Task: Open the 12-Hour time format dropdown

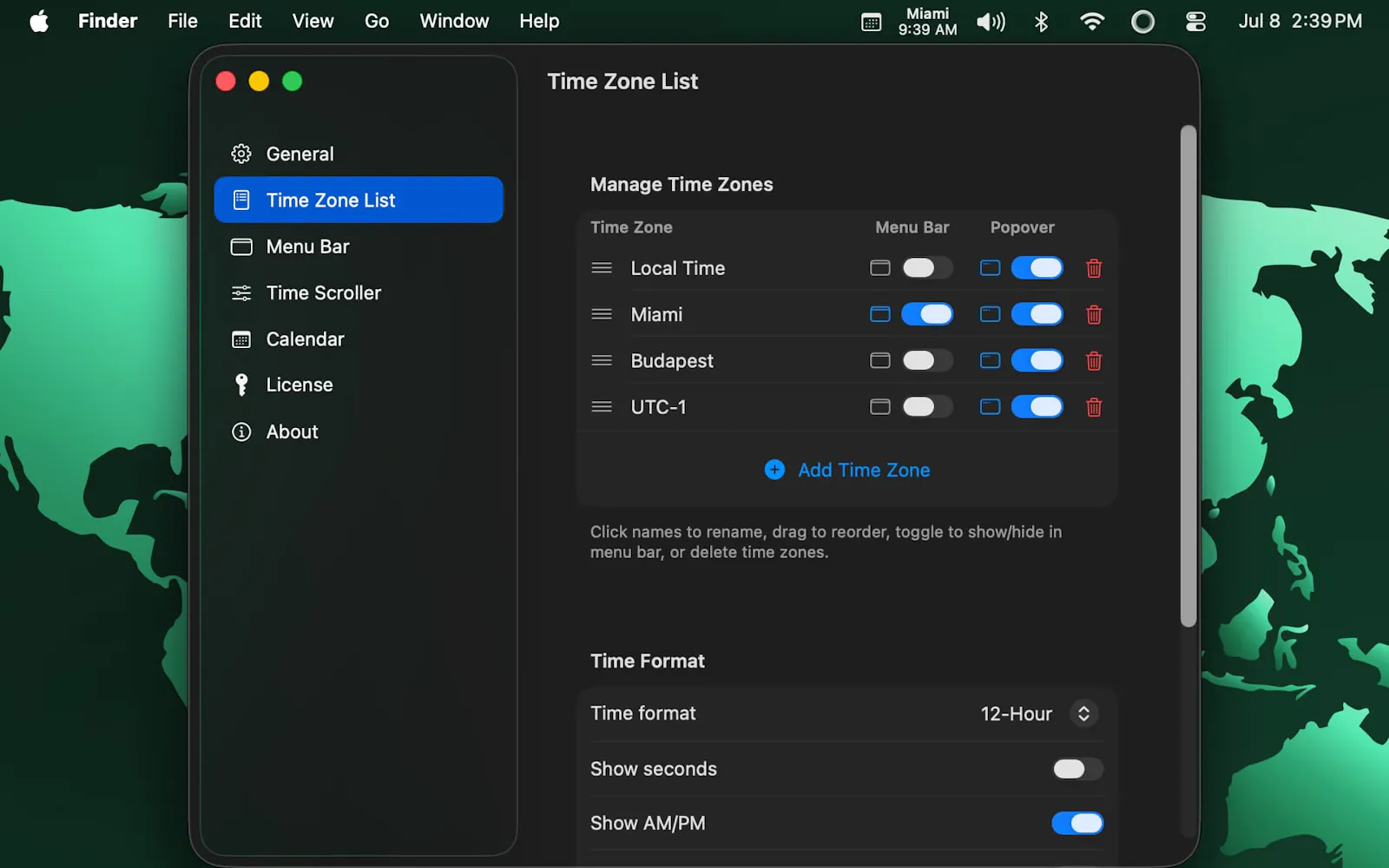Action: [x=1038, y=713]
